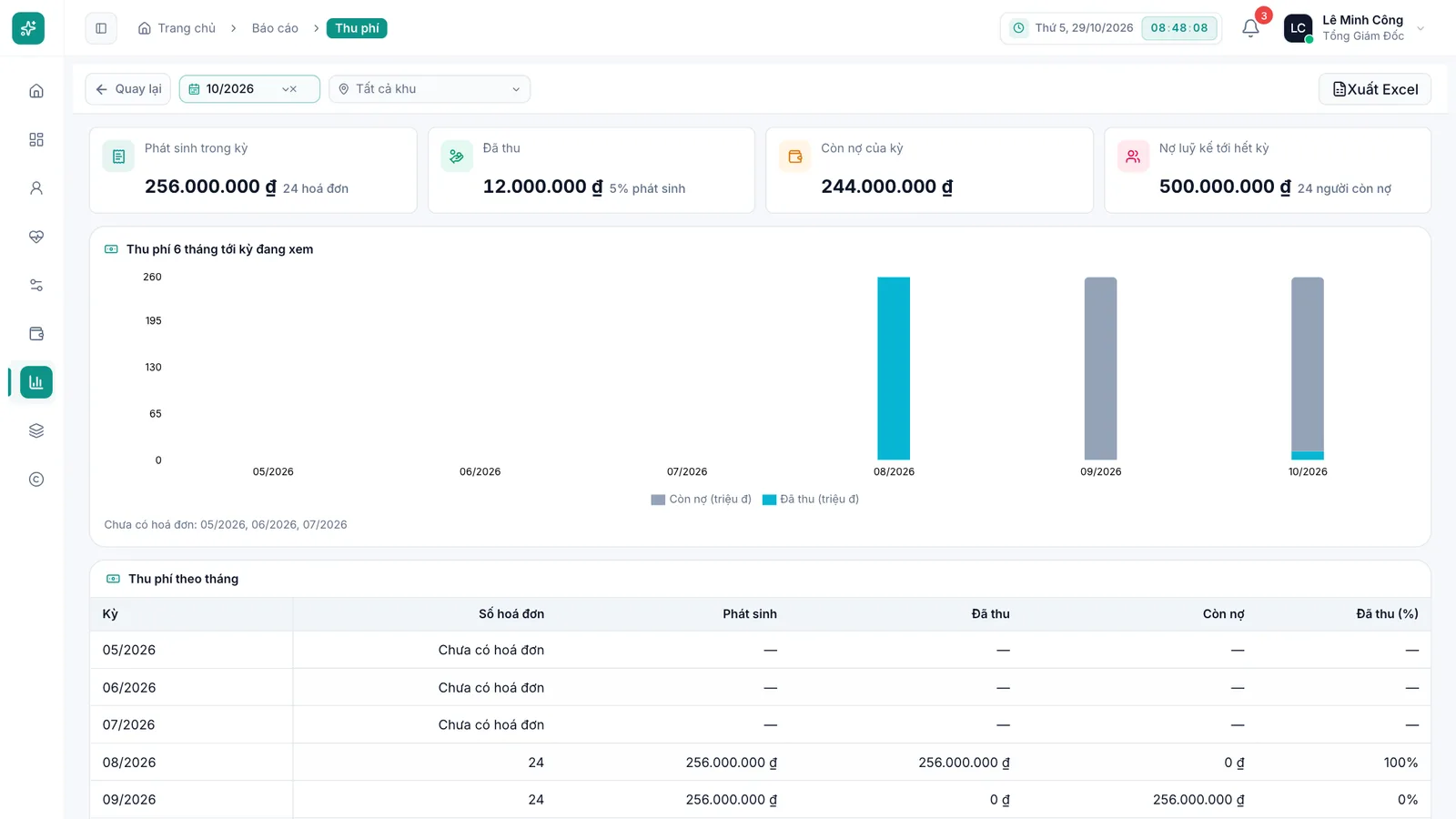Open the 10/2026 period picker
The width and height of the screenshot is (1456, 819).
249,89
